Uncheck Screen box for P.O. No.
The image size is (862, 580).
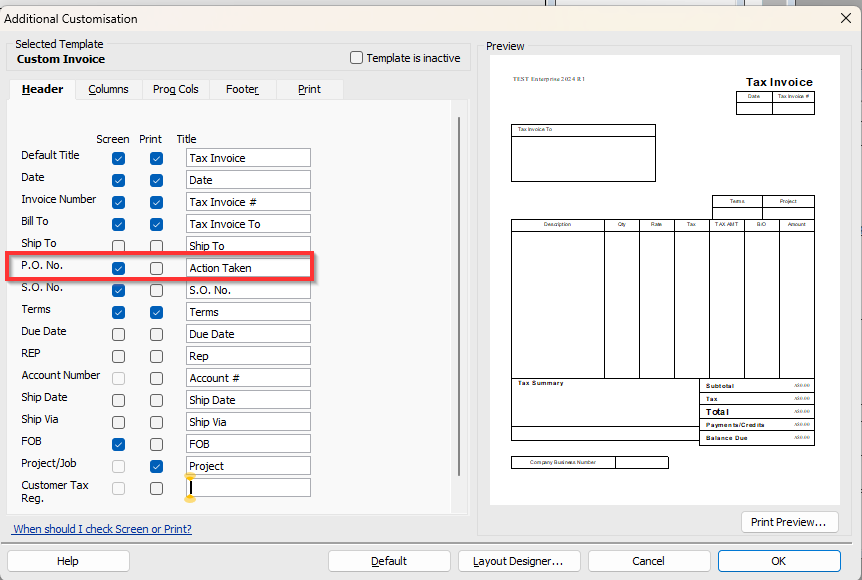pyautogui.click(x=118, y=268)
